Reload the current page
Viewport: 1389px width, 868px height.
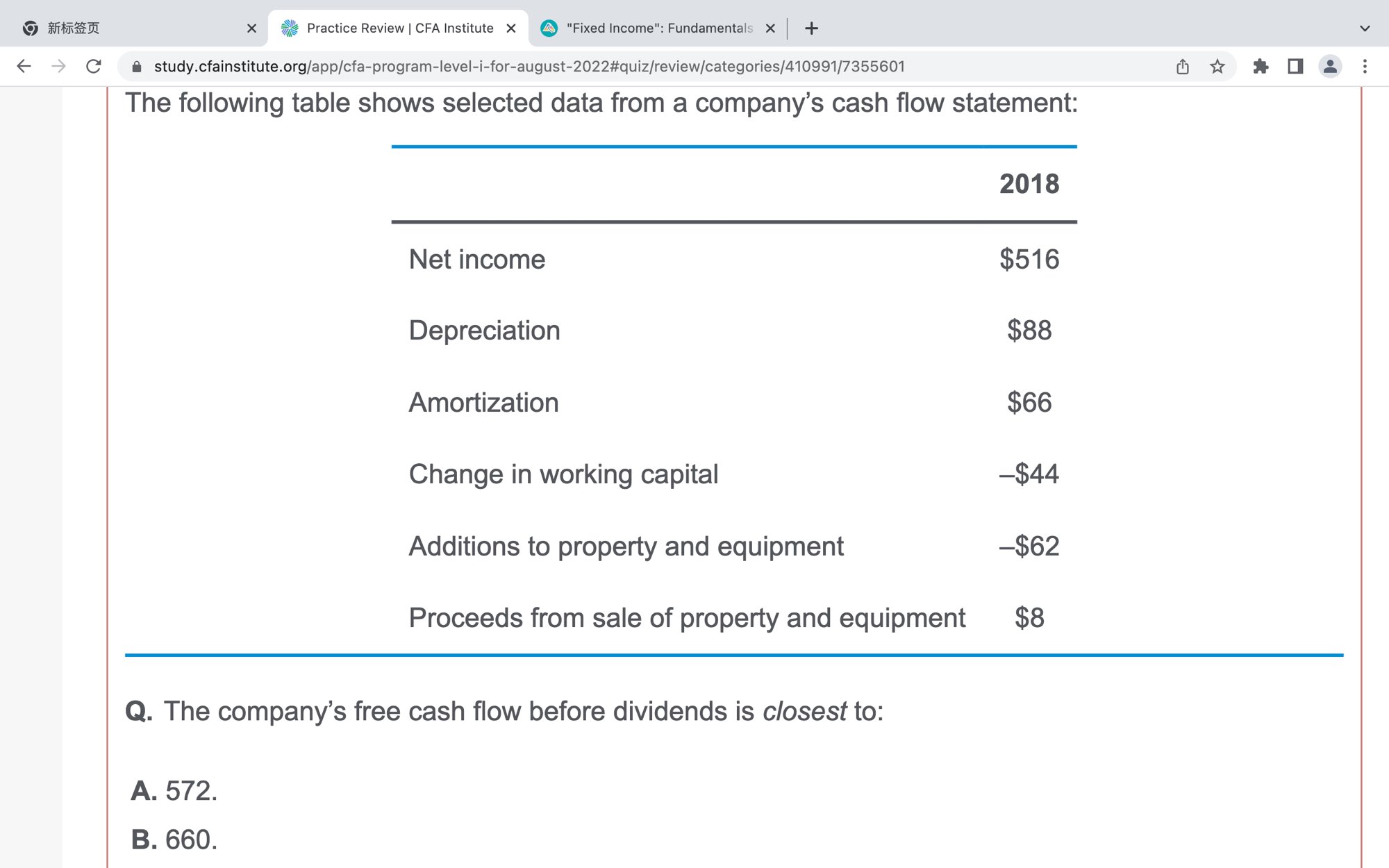click(x=94, y=66)
